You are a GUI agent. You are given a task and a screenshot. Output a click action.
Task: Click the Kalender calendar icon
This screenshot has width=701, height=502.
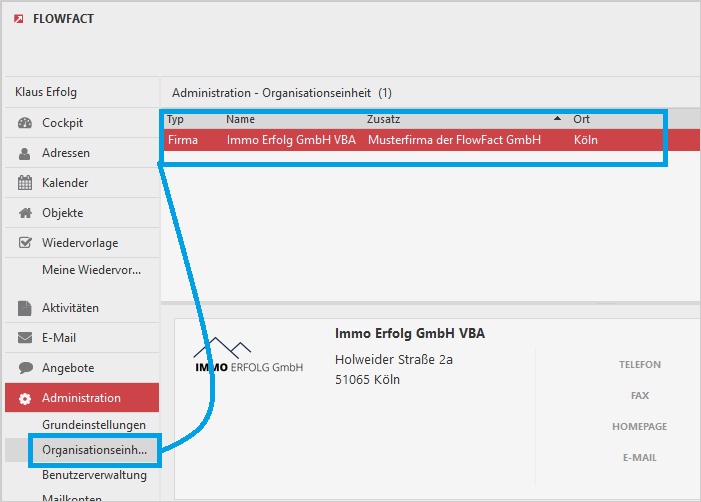[25, 183]
